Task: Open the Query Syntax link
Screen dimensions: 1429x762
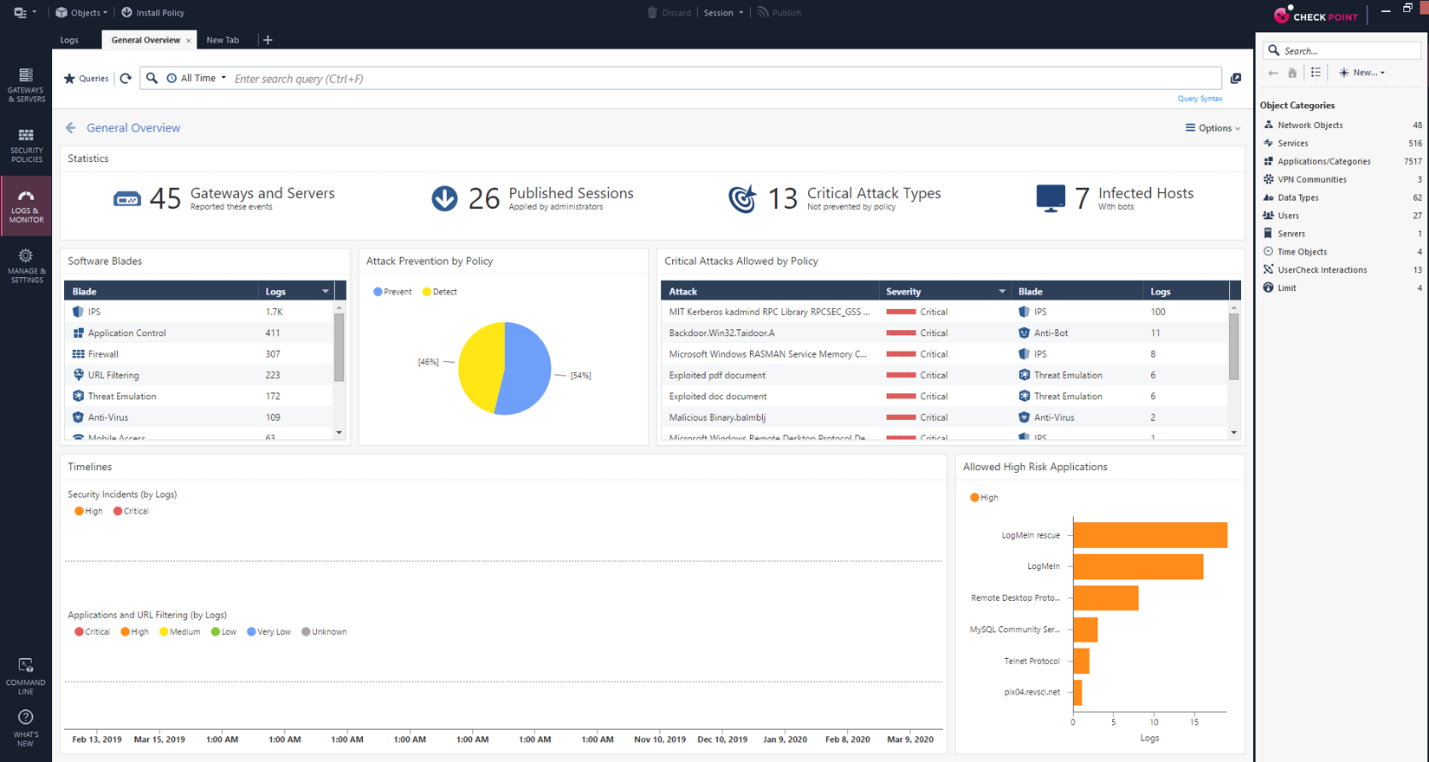Action: tap(1200, 99)
